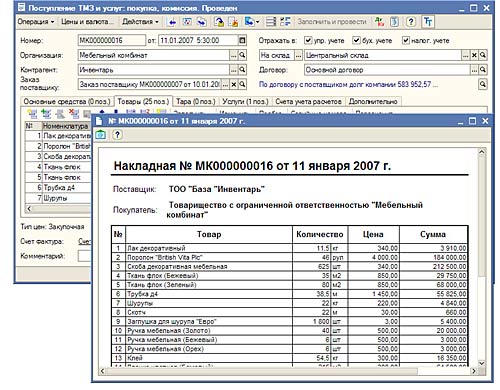500x390 pixels.
Task: Click the Цены и валюта button
Action: tap(87, 22)
